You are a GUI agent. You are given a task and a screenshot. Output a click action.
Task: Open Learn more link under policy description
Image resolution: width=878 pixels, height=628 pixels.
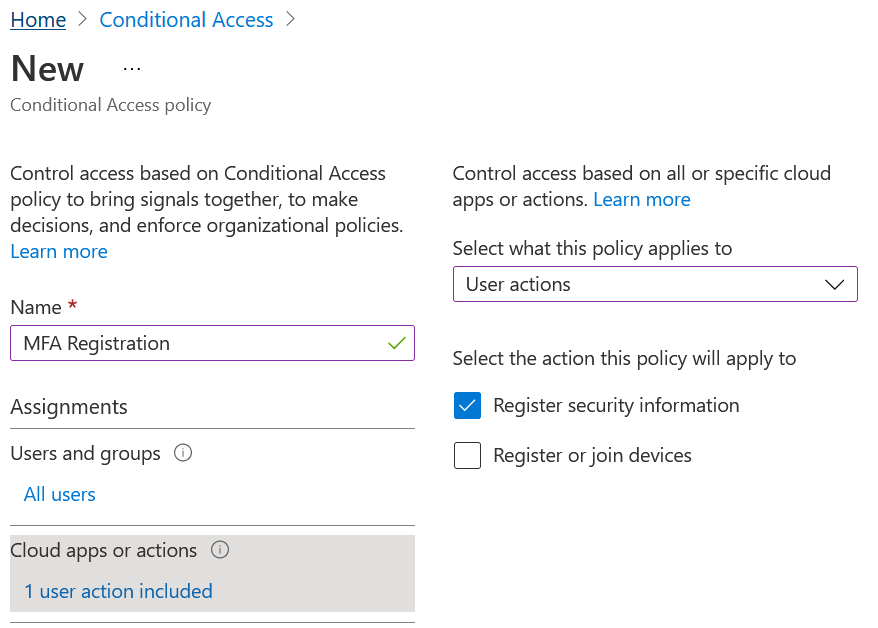pos(59,251)
